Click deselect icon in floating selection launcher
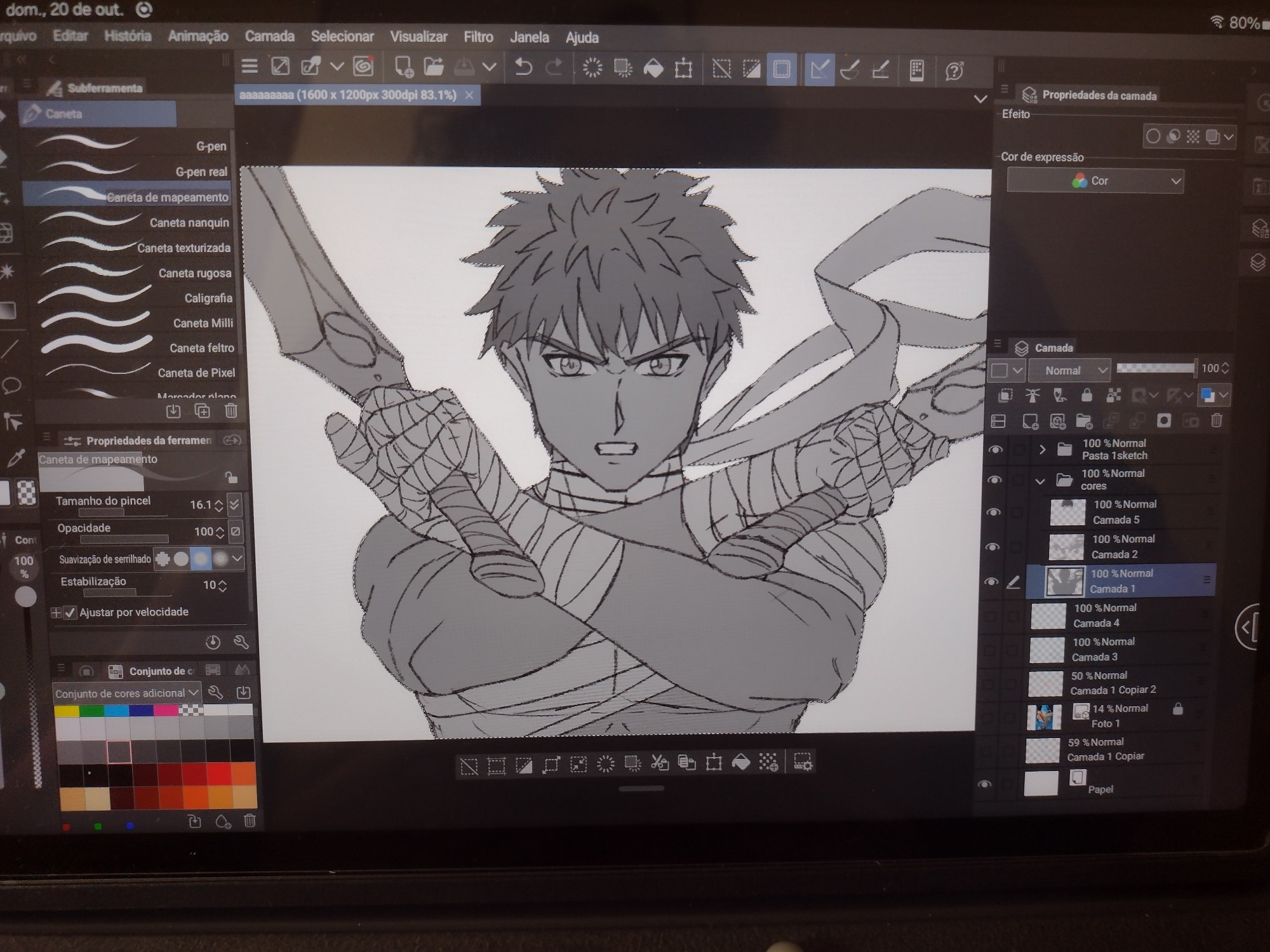The width and height of the screenshot is (1270, 952). coord(469,766)
